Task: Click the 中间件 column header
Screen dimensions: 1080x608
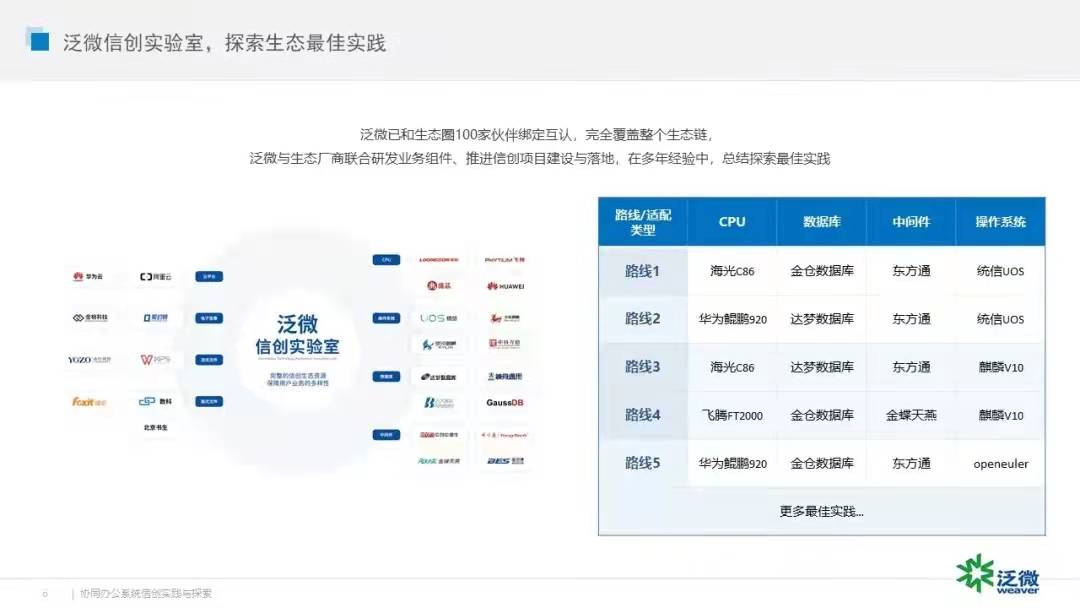Action: [911, 222]
